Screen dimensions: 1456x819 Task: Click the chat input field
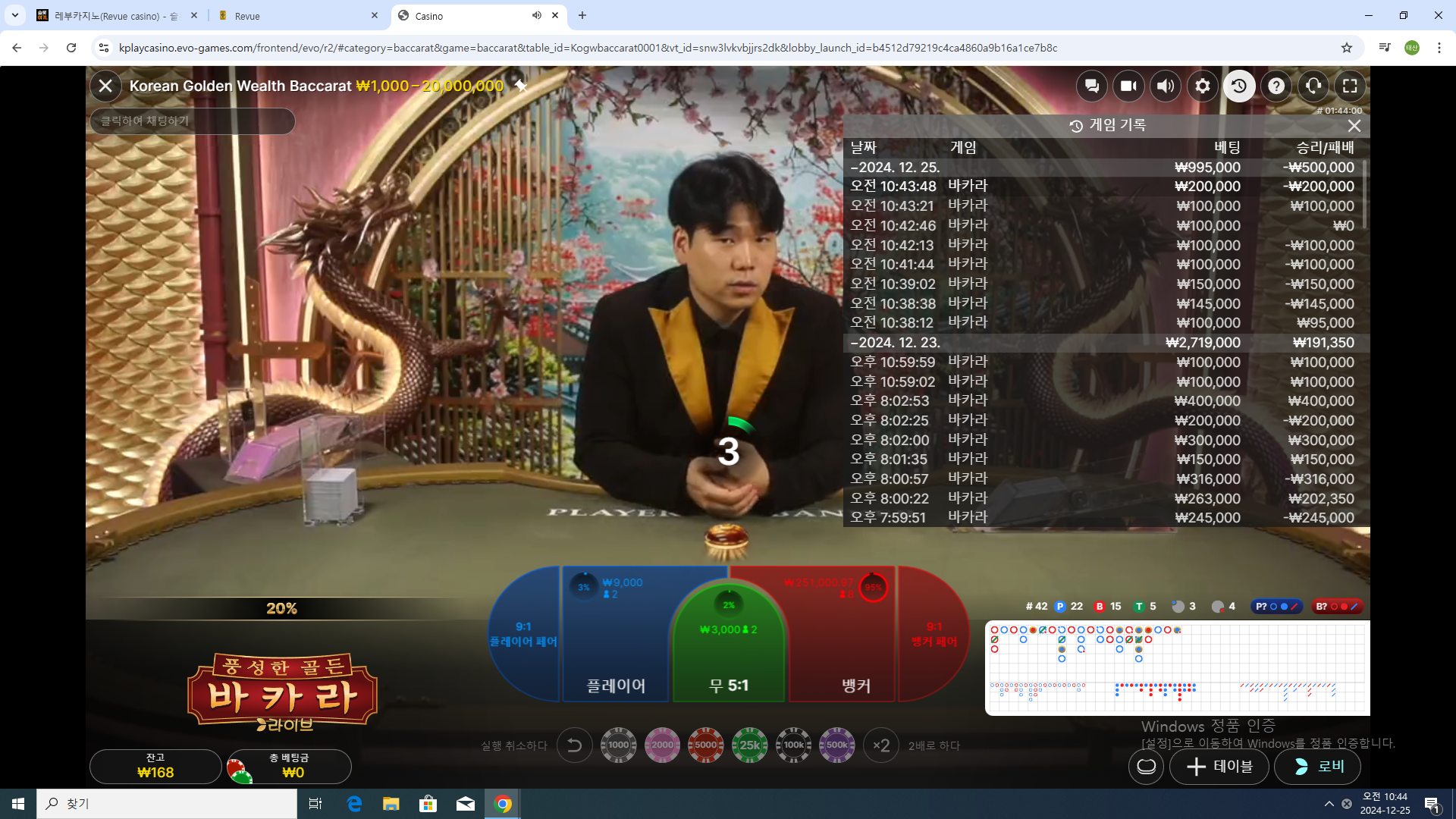(193, 121)
